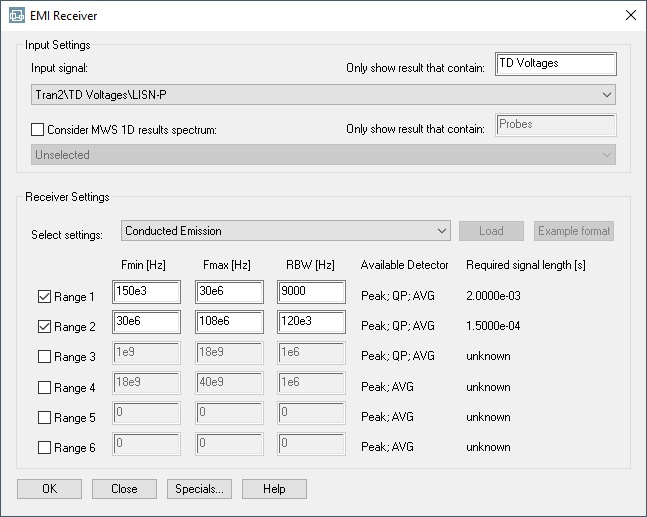Tick the Range 5 checkbox

point(44,418)
